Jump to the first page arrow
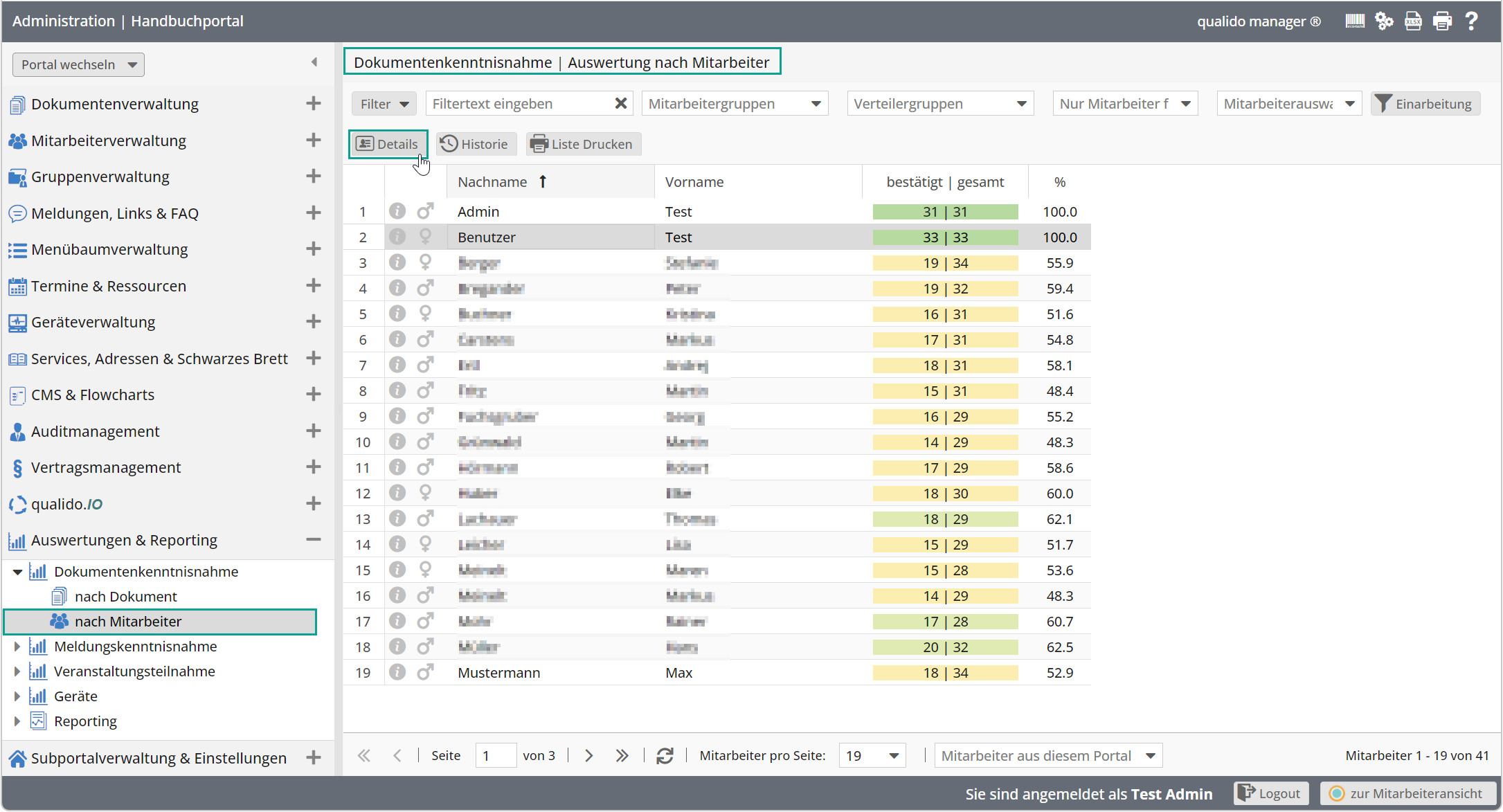 [364, 756]
